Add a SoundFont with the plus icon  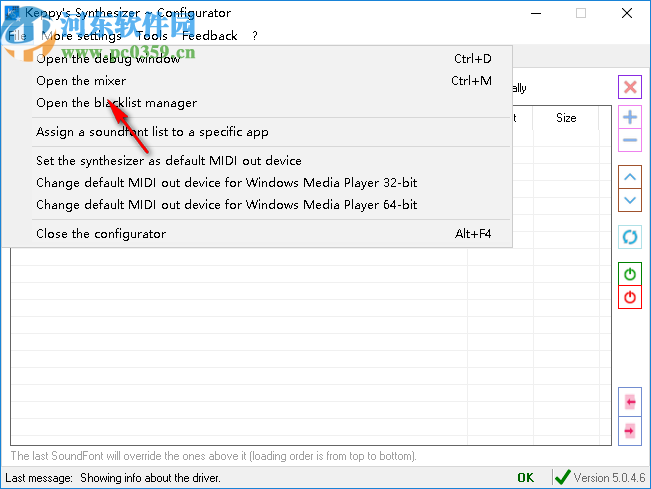point(630,117)
